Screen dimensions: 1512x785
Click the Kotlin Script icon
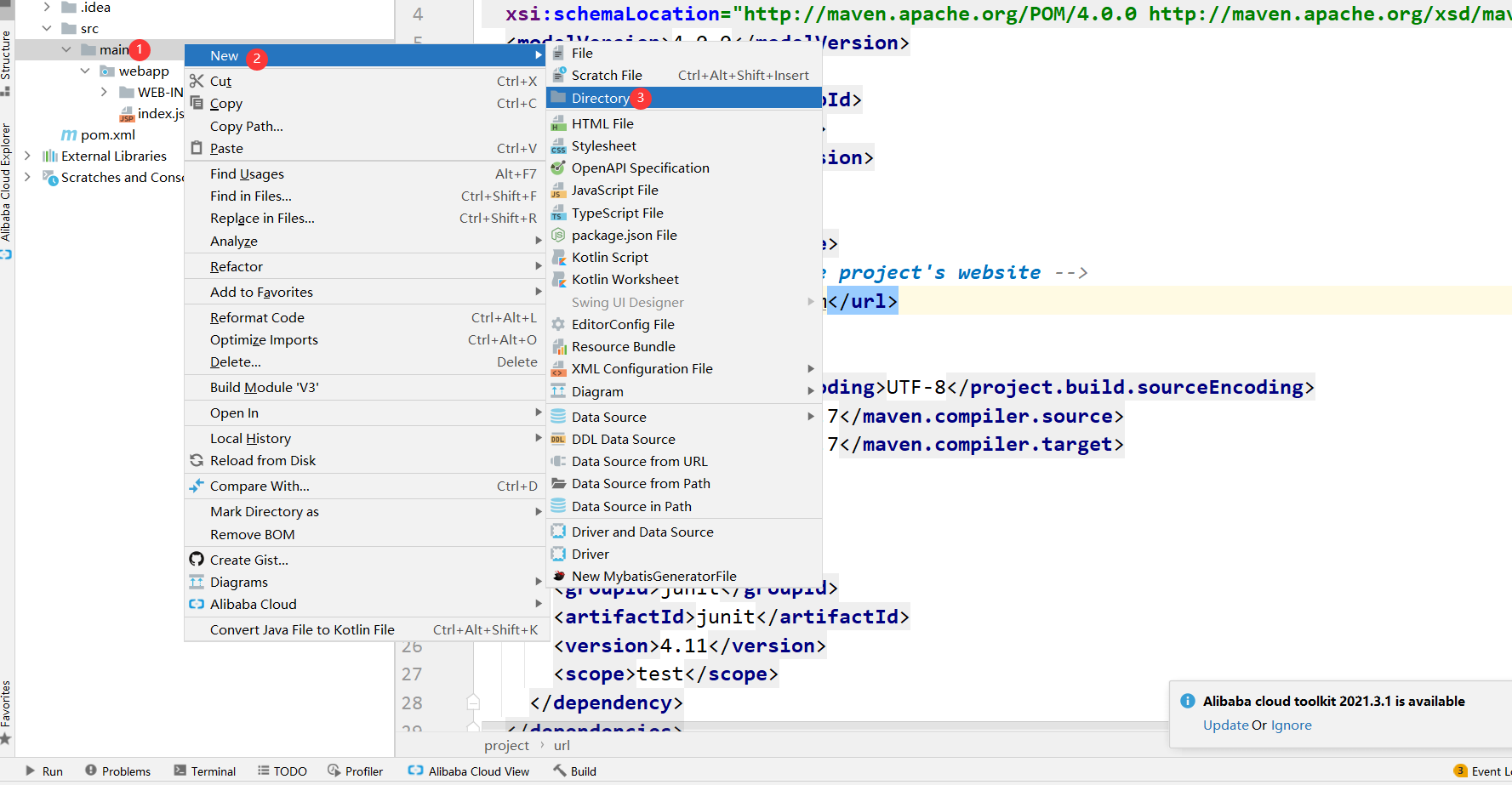click(558, 257)
